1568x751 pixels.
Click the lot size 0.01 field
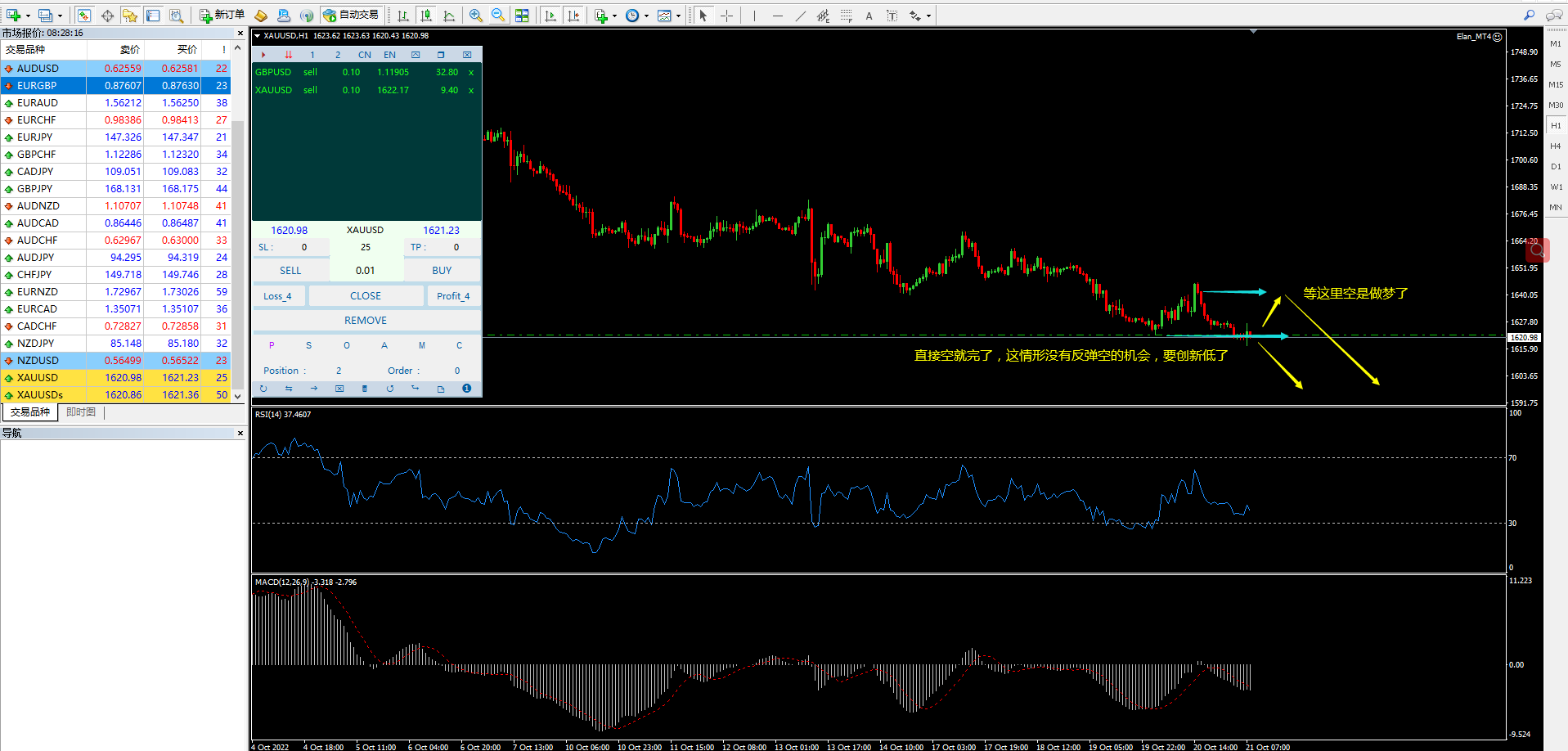pos(366,271)
